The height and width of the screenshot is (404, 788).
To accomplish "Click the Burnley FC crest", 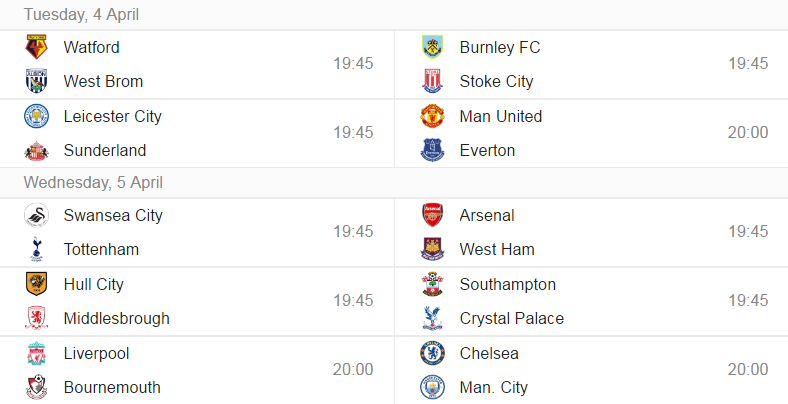I will coord(432,47).
